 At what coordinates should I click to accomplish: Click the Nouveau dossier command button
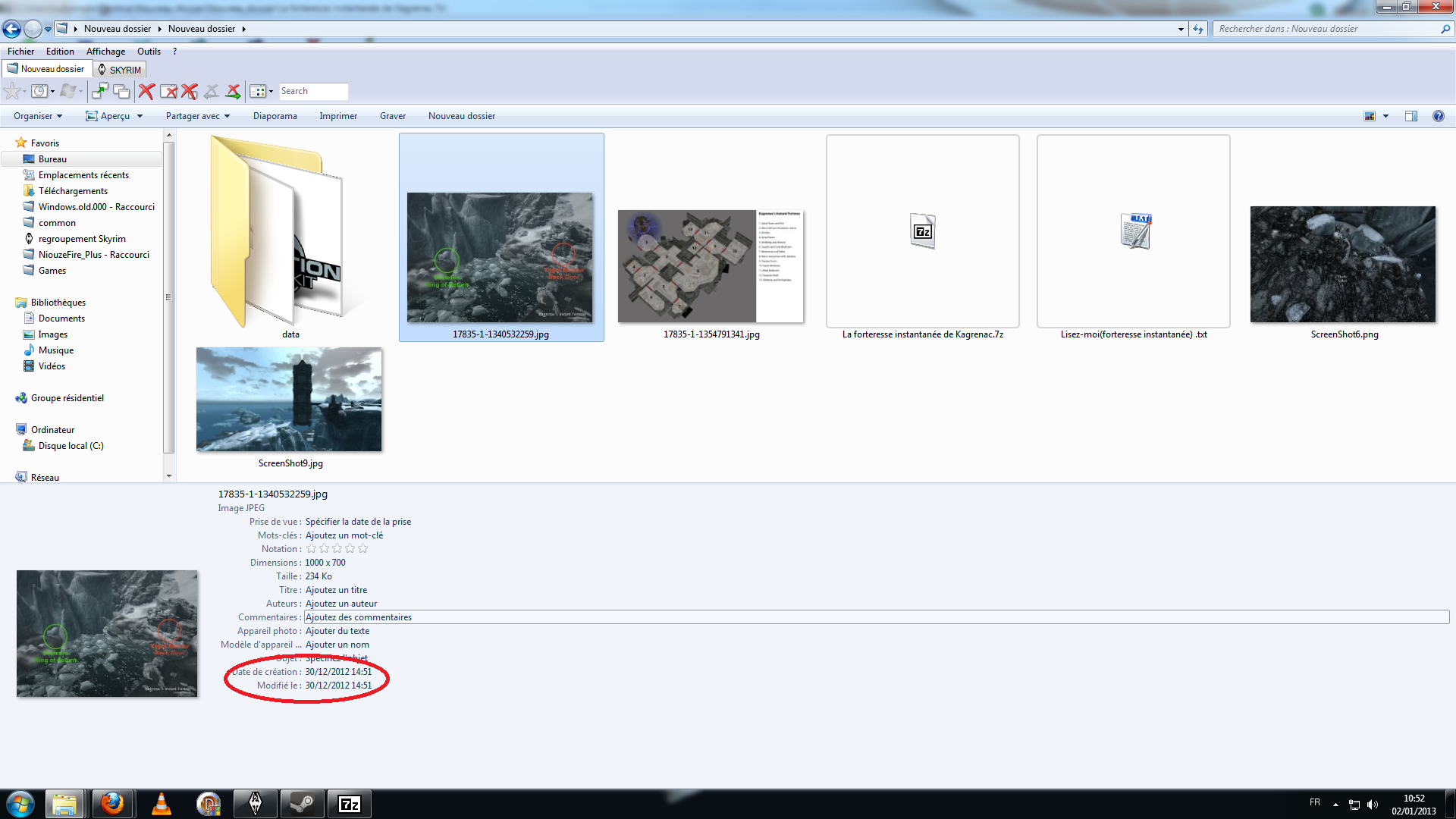462,116
